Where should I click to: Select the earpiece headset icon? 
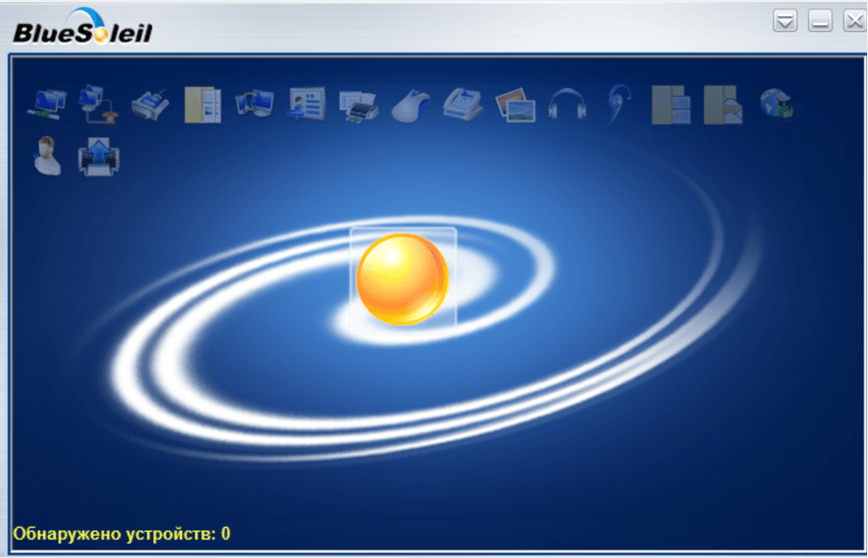pyautogui.click(x=617, y=104)
